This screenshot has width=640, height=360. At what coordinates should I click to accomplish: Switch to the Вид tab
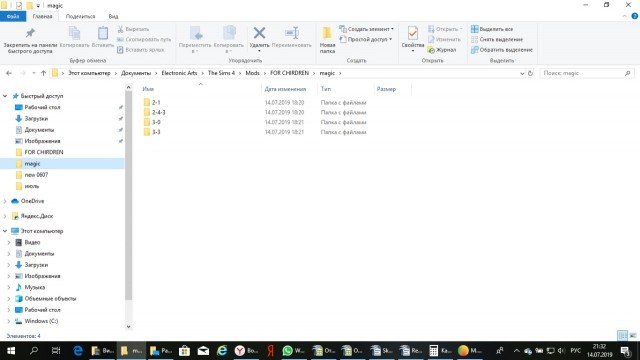click(113, 16)
